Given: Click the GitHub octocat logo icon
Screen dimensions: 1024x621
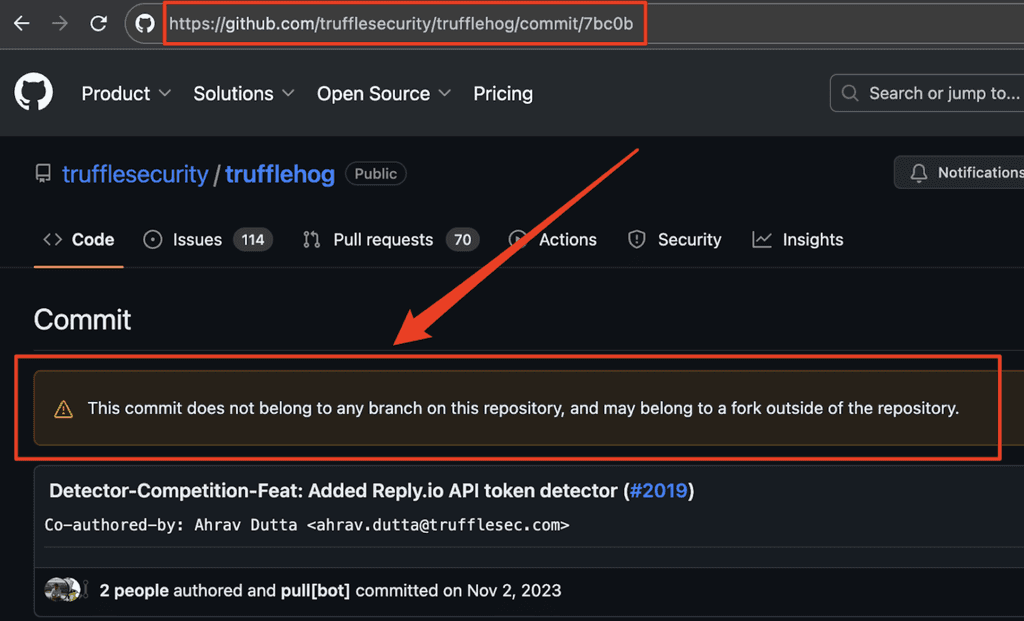Looking at the screenshot, I should pos(33,92).
